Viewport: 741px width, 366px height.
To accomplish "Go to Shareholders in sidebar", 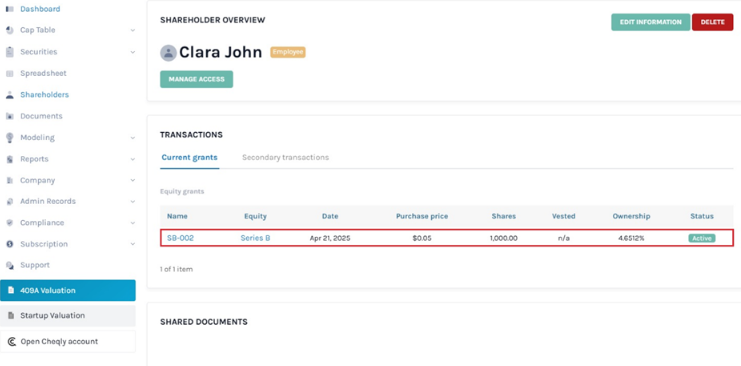I will pyautogui.click(x=44, y=95).
